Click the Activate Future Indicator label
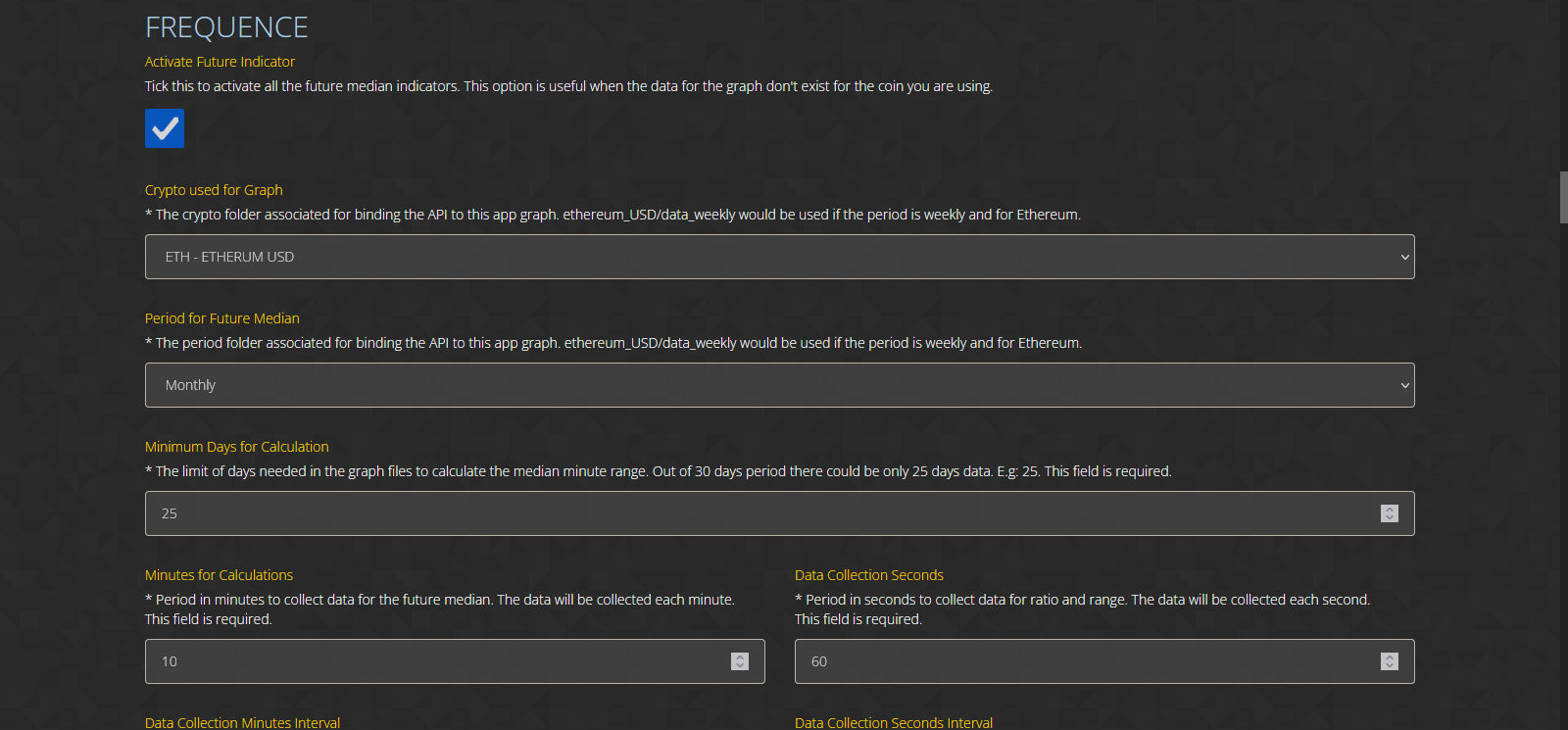 tap(220, 62)
